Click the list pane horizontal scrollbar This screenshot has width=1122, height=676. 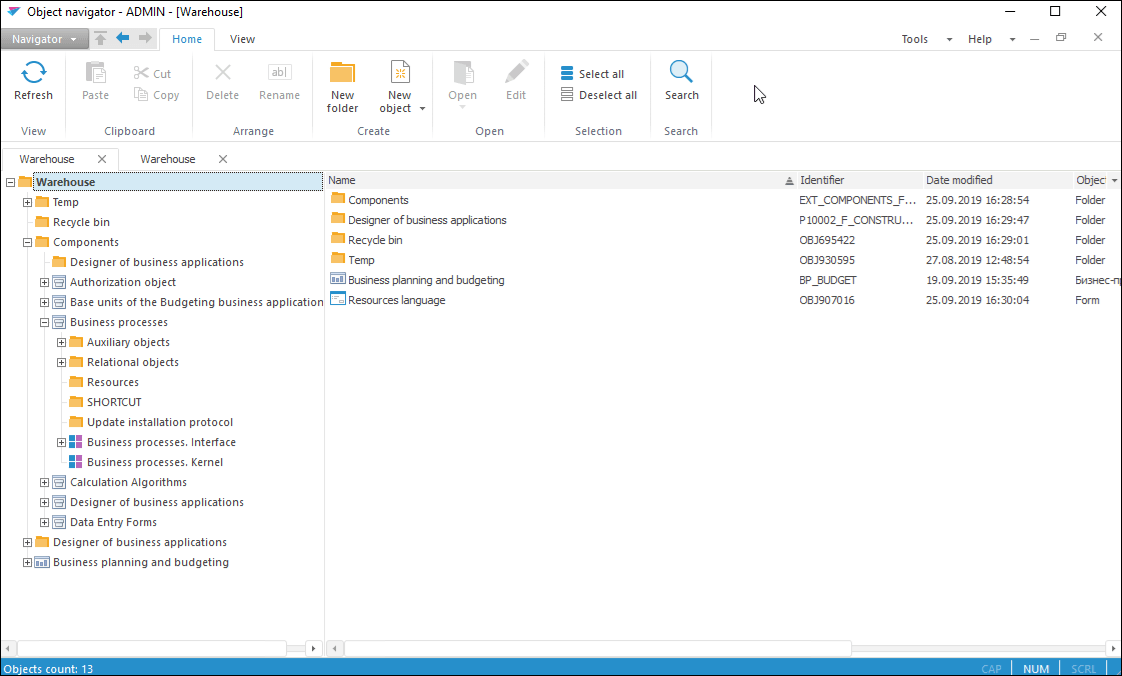coord(597,648)
